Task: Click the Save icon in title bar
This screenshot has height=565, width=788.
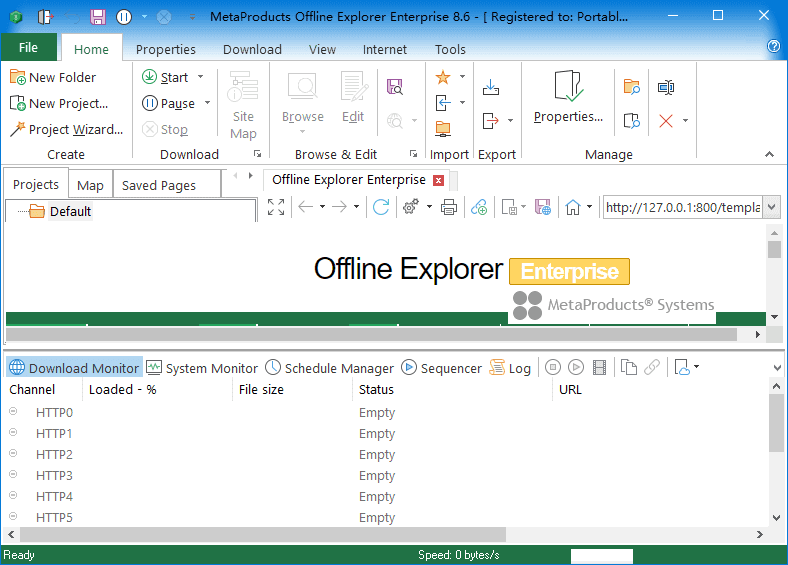Action: click(98, 17)
